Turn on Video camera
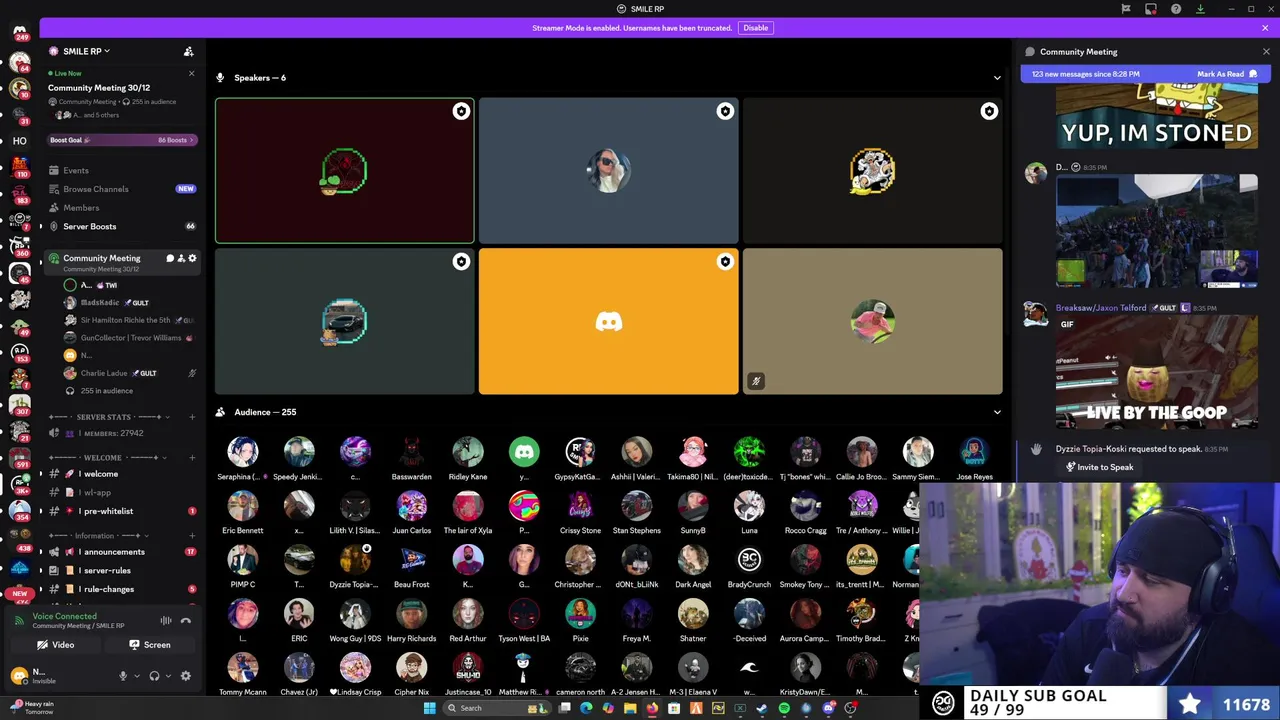1280x720 pixels. [56, 645]
